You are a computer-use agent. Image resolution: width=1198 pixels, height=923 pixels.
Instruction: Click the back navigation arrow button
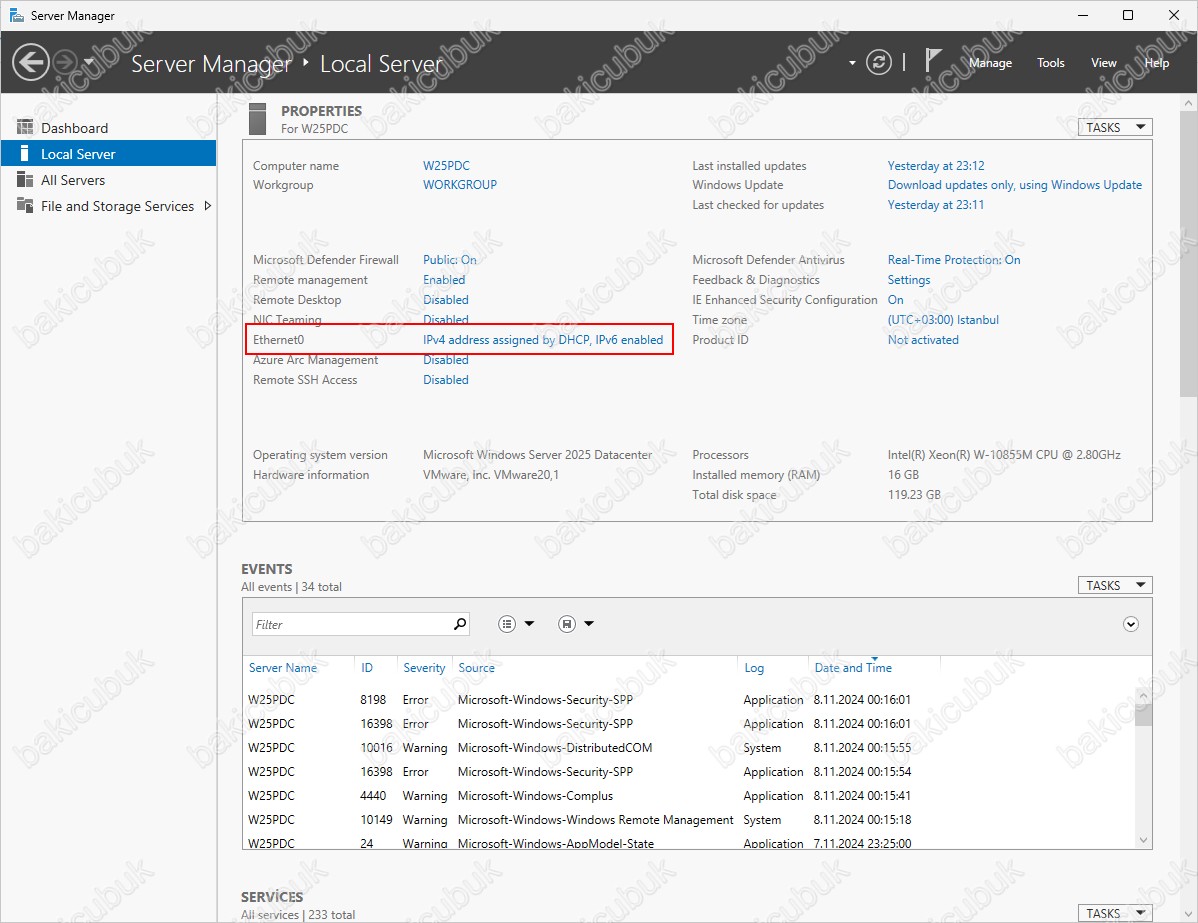click(31, 63)
